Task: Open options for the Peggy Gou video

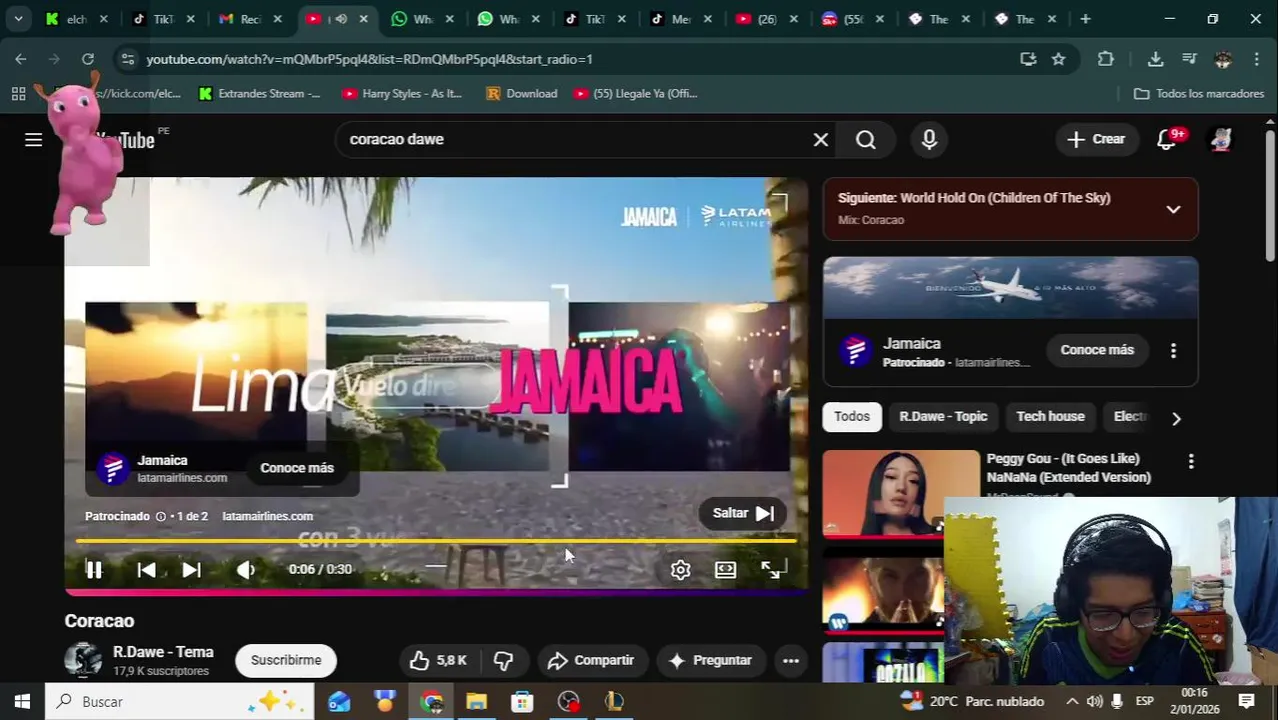Action: pyautogui.click(x=1190, y=461)
